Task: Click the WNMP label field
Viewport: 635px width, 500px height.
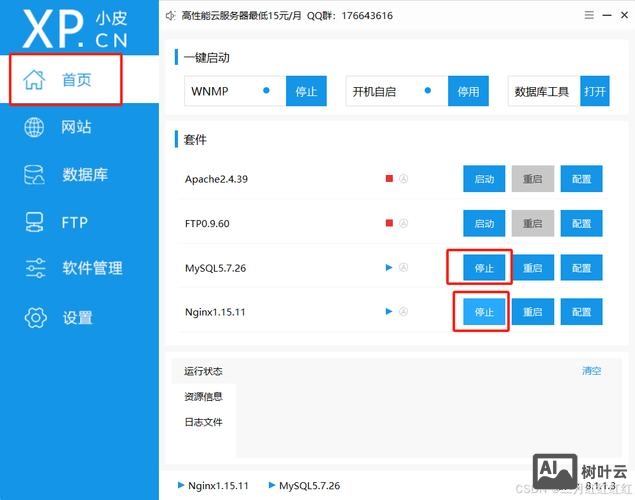Action: (x=235, y=91)
